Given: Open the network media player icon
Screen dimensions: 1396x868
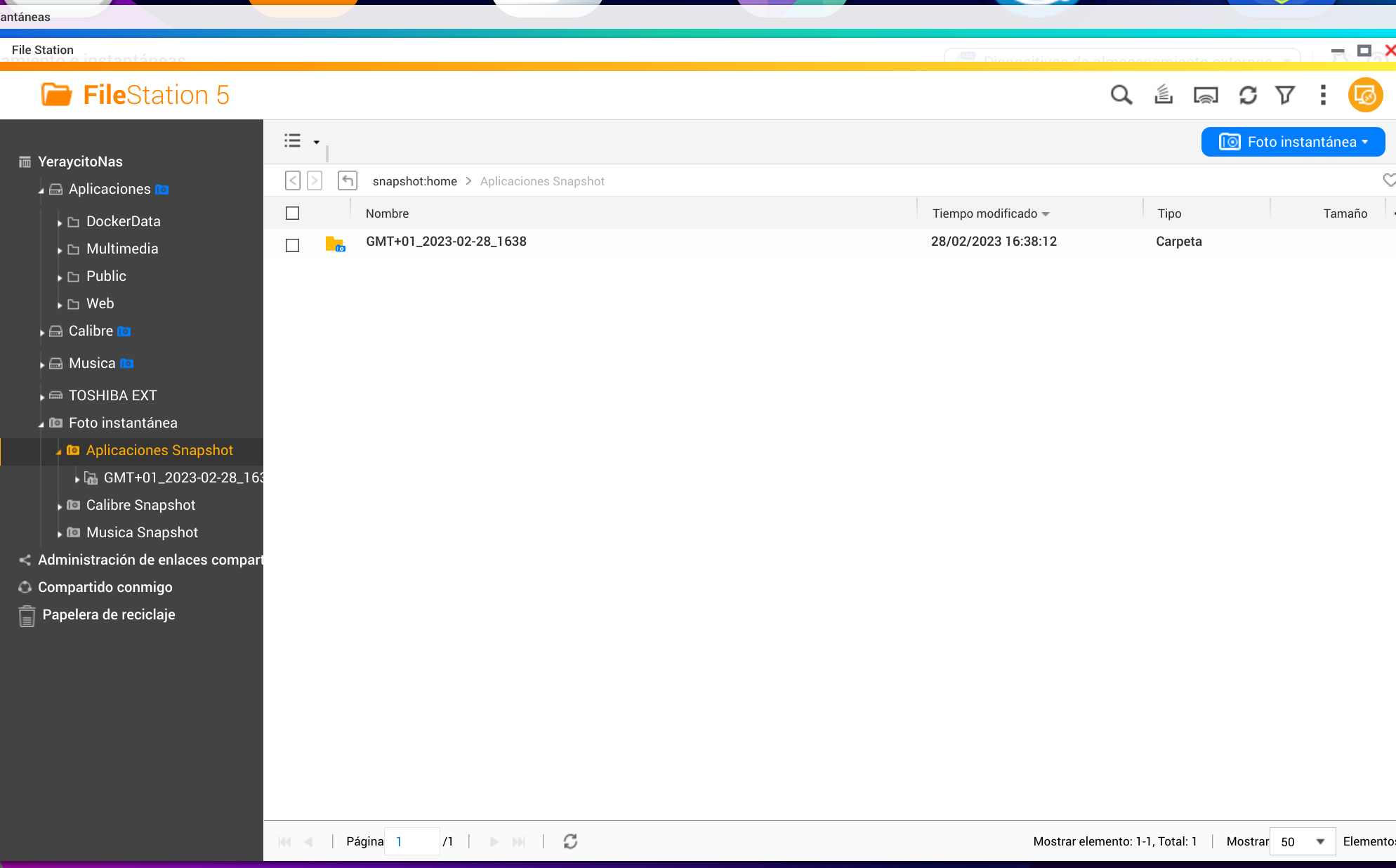Looking at the screenshot, I should 1206,95.
